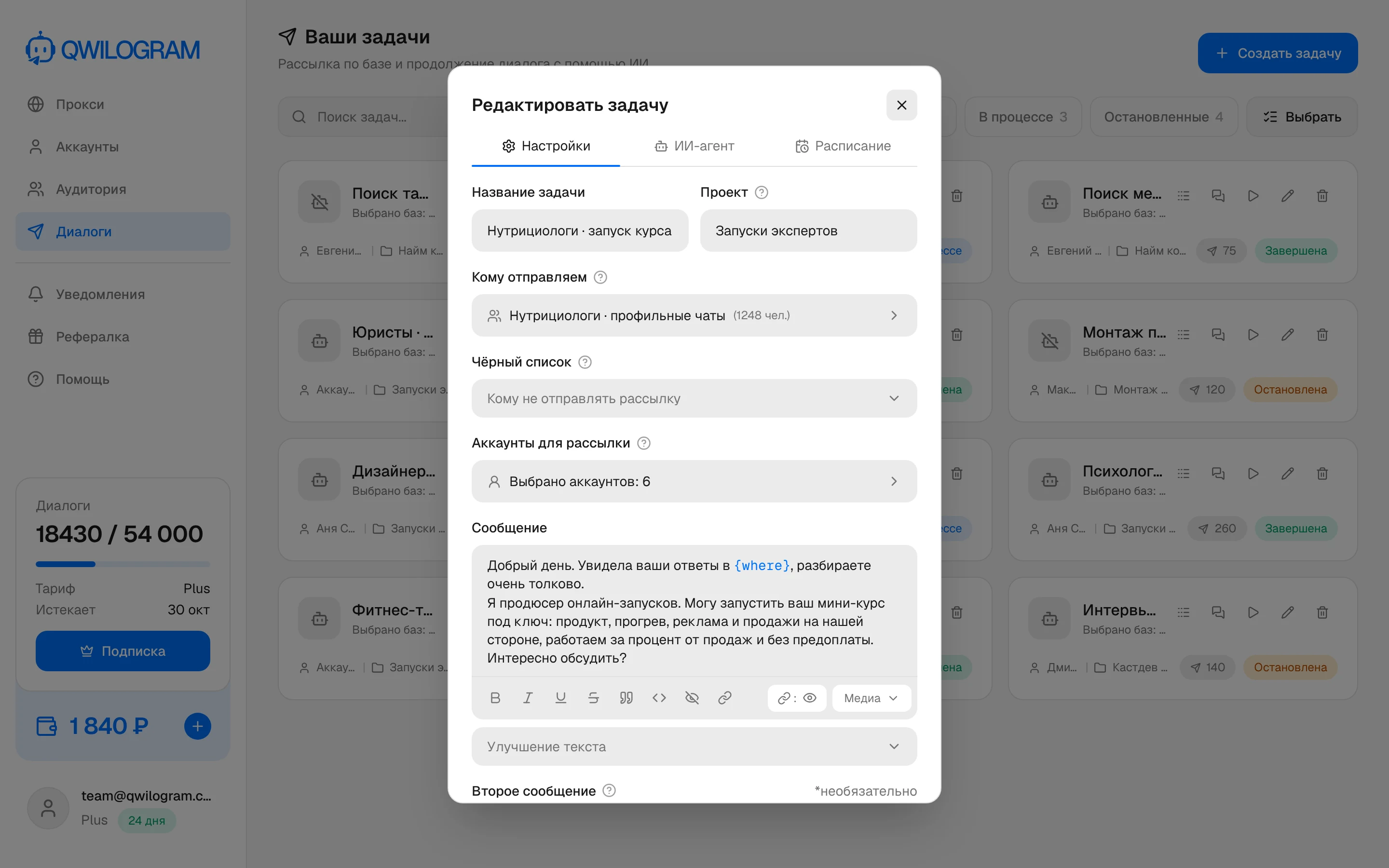The height and width of the screenshot is (868, 1389).
Task: Open Аккаунты in the sidebar
Action: (x=123, y=147)
